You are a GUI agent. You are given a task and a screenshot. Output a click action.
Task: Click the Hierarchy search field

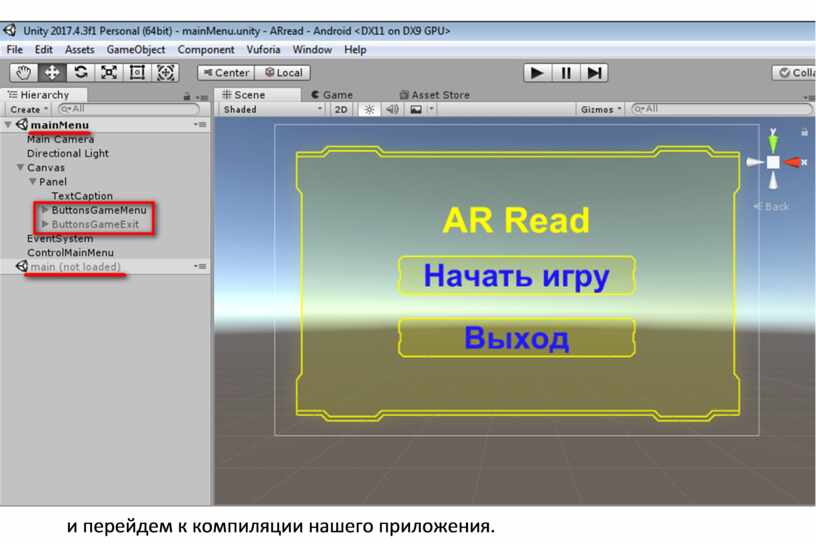(x=129, y=109)
